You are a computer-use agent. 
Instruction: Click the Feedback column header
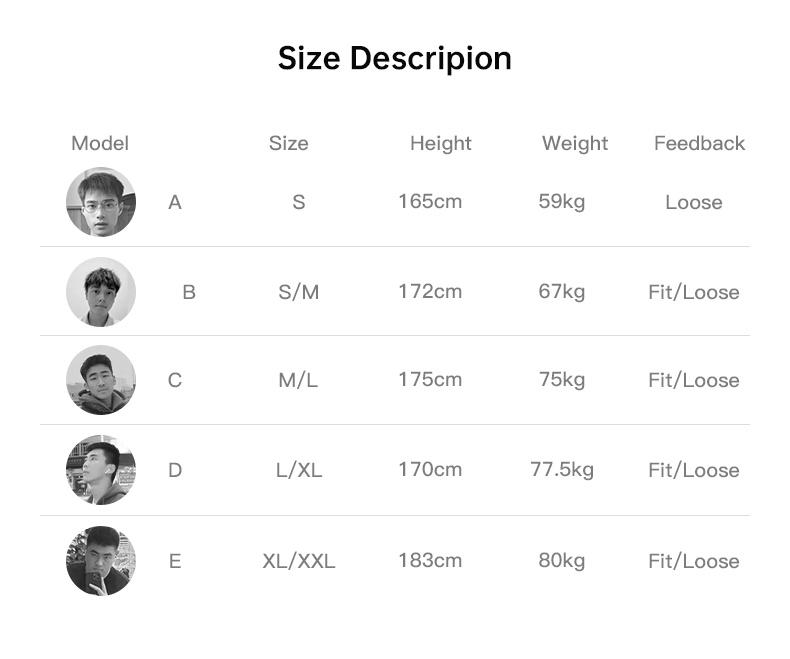pos(699,143)
